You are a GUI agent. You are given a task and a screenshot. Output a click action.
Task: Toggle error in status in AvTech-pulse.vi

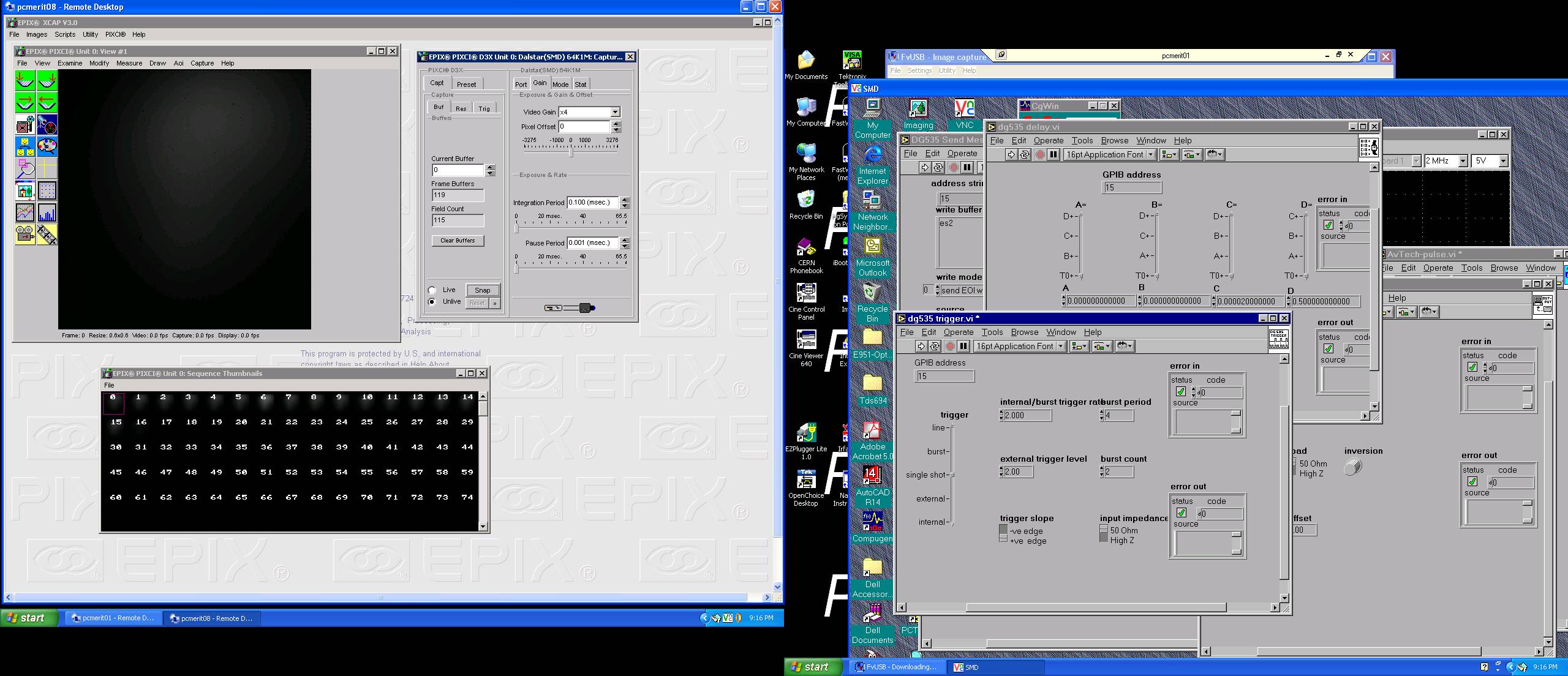tap(1472, 367)
